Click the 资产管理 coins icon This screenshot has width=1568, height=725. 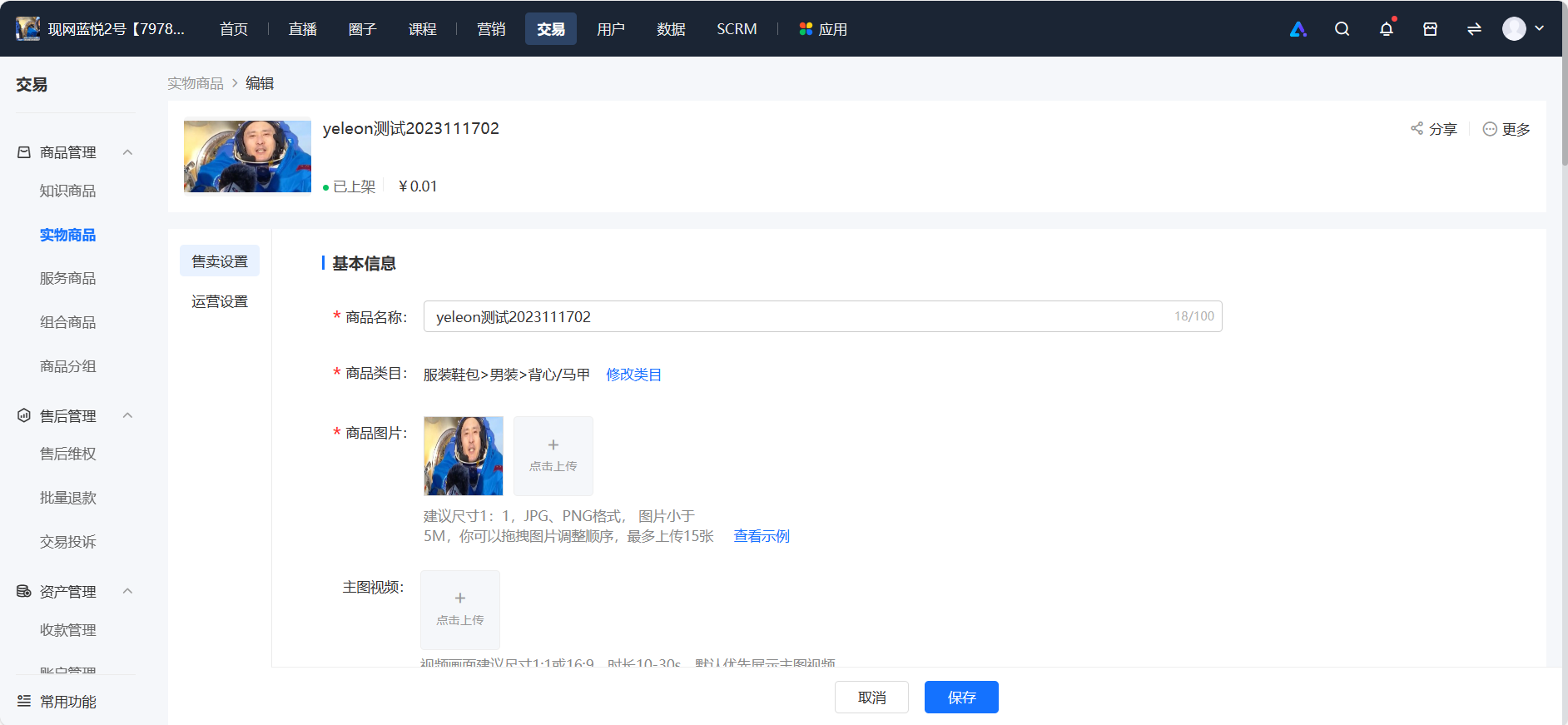click(24, 591)
